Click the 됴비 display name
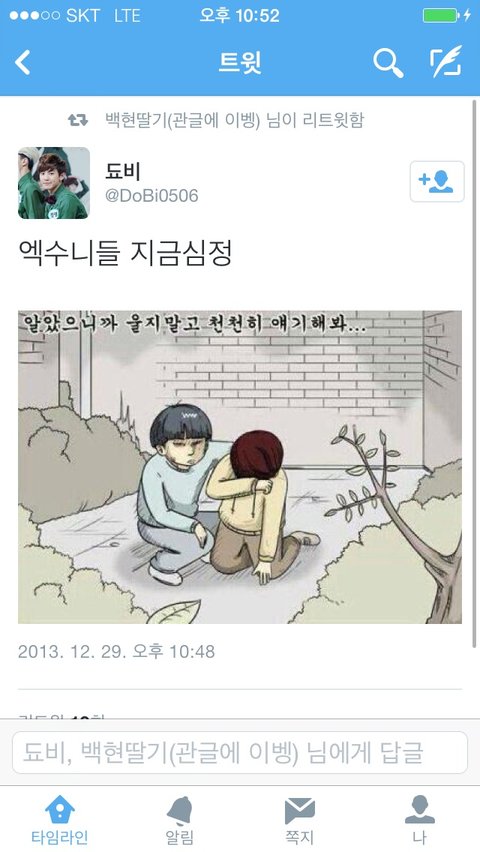The height and width of the screenshot is (852, 480). 123,171
